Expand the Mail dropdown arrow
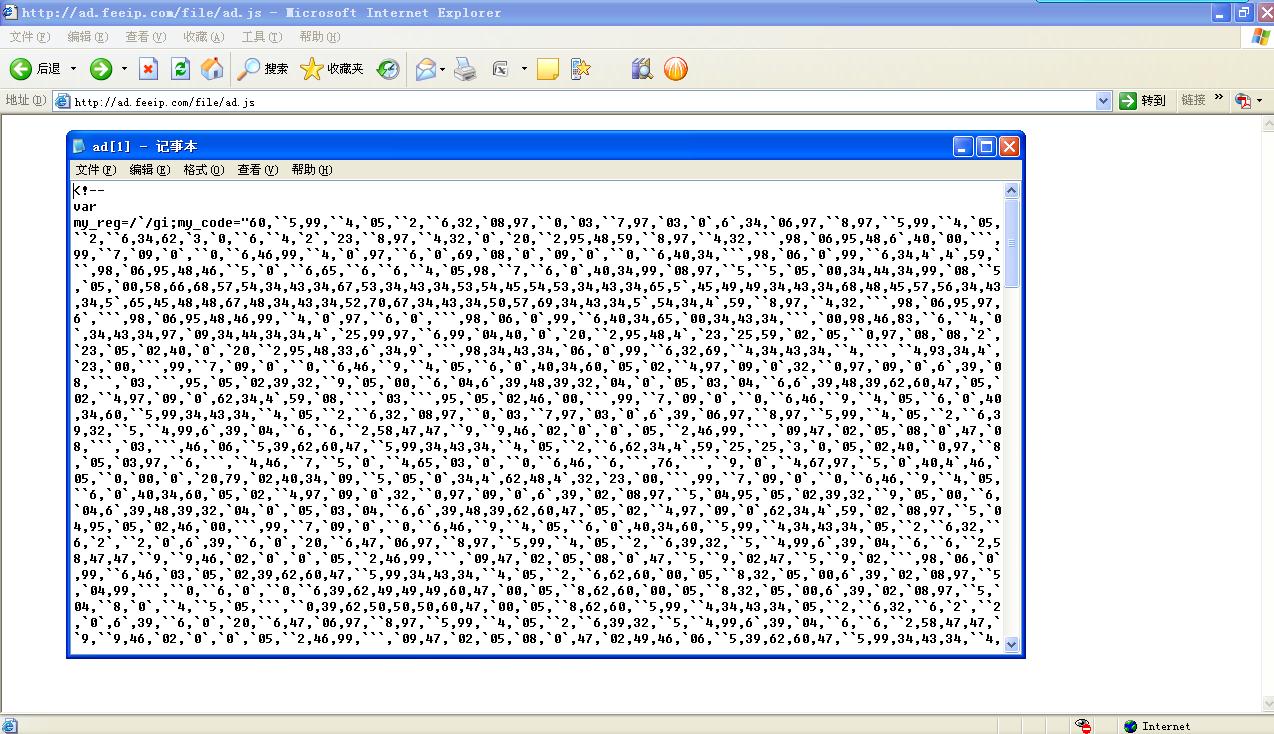Screen dimensions: 1274x734 [442, 69]
